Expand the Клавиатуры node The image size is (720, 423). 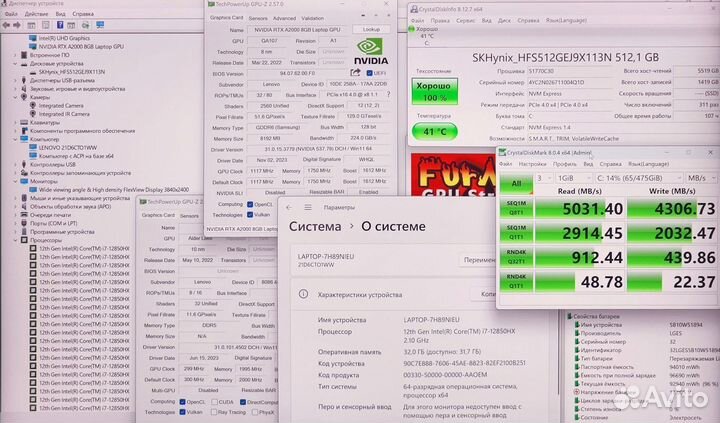pos(15,123)
